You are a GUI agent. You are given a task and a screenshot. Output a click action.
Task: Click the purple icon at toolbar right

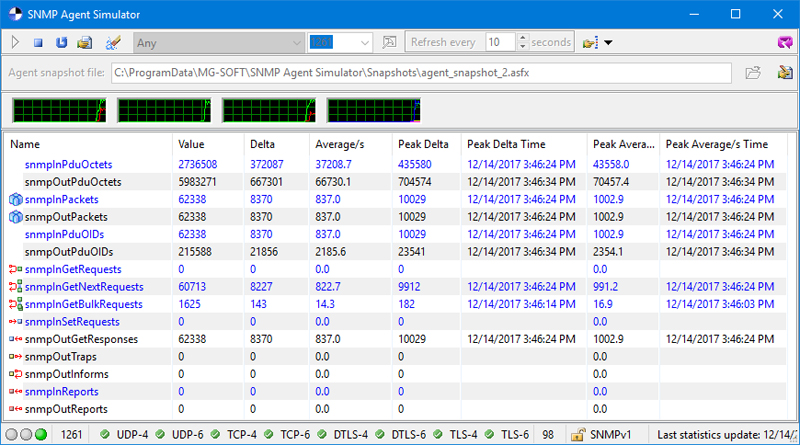(785, 42)
